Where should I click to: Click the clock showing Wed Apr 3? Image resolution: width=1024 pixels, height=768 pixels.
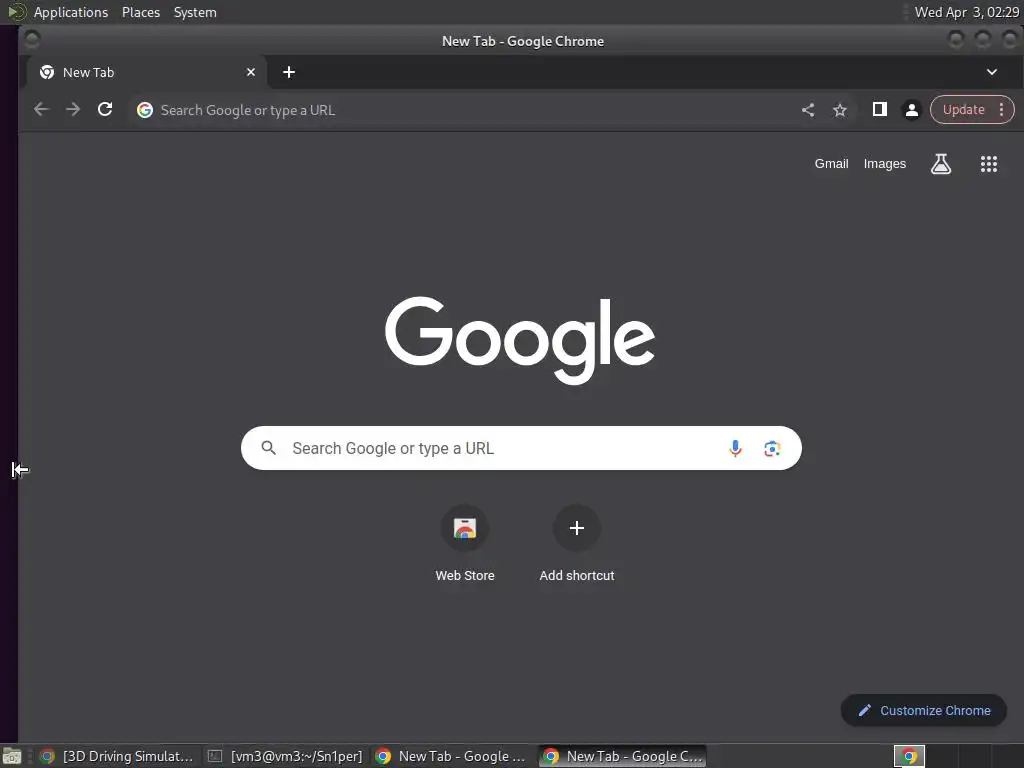(967, 12)
